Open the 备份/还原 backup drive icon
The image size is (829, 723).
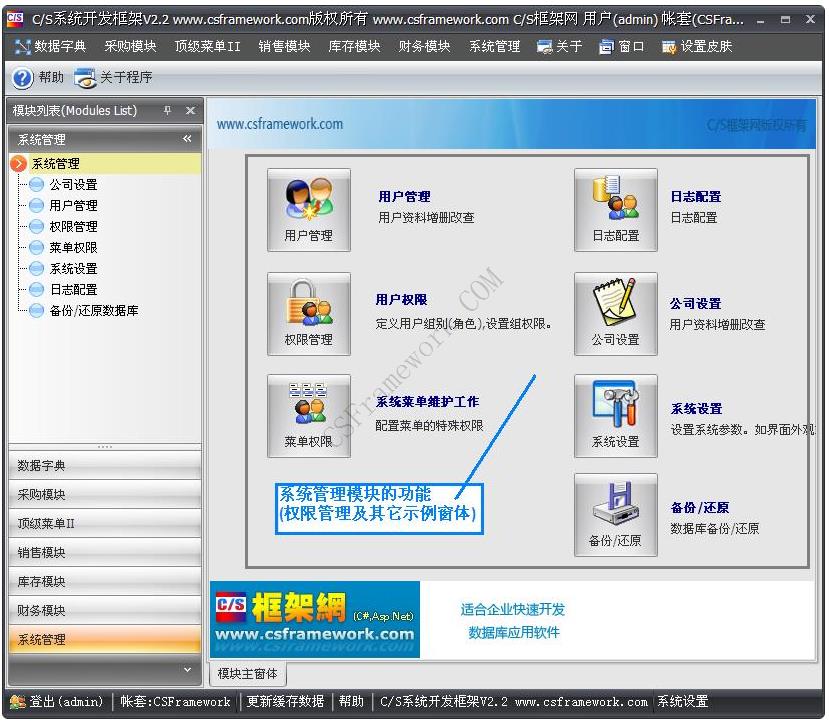point(614,515)
